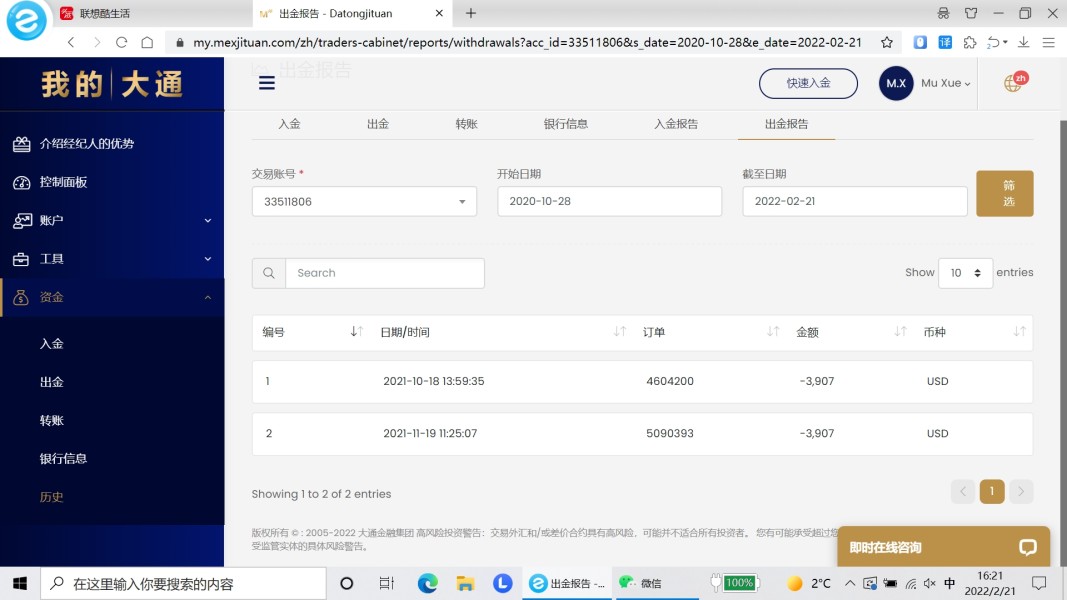This screenshot has width=1067, height=600.
Task: Click the hamburger menu icon
Action: [x=266, y=83]
